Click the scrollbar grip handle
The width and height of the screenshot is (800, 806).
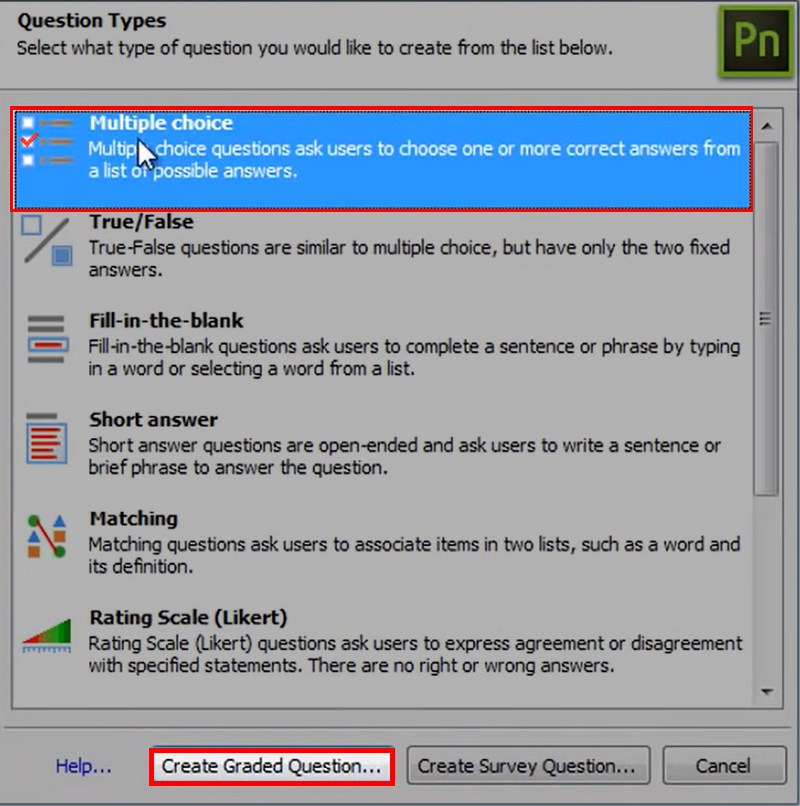(x=766, y=319)
